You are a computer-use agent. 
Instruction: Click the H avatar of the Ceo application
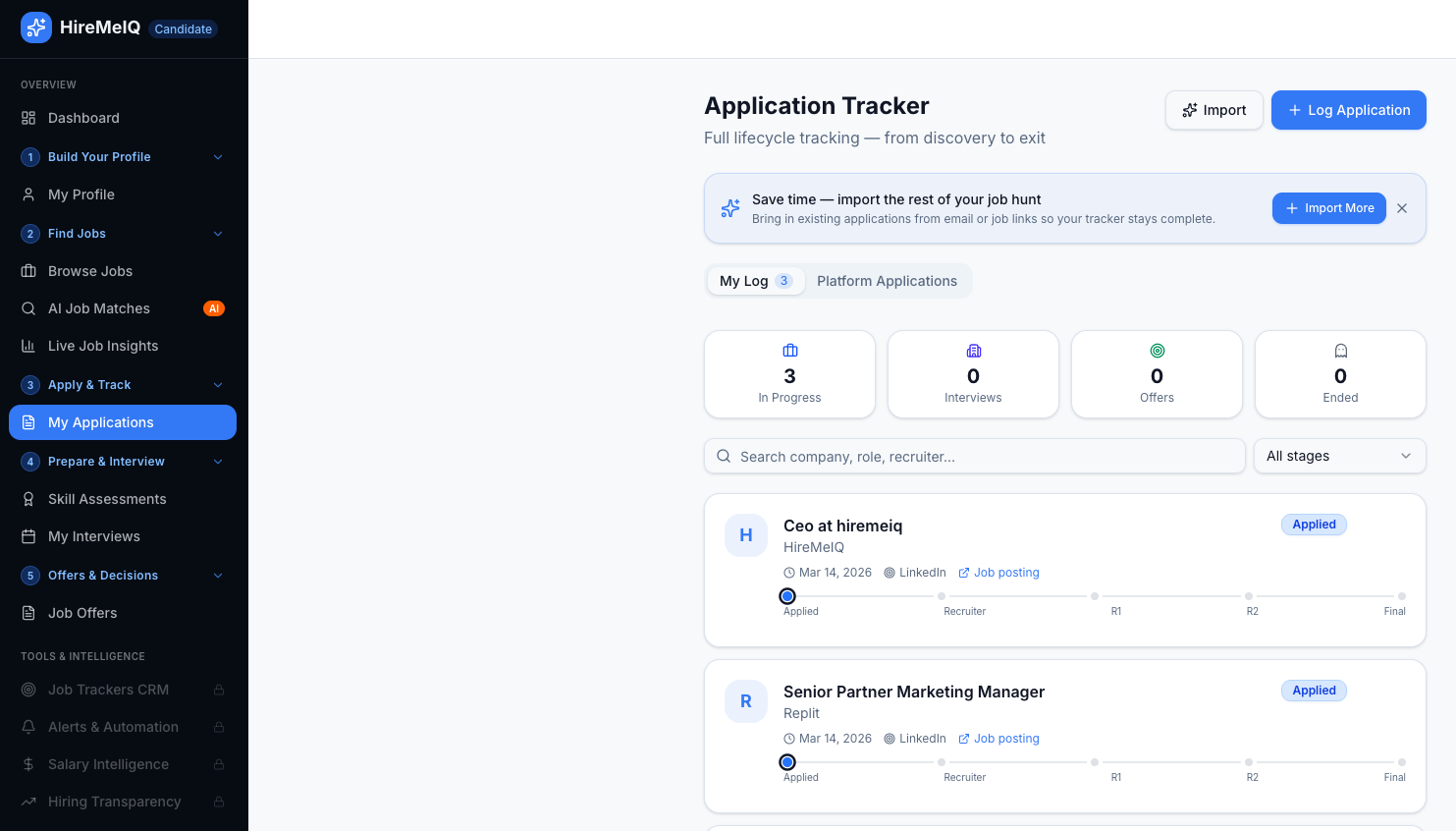tap(746, 535)
